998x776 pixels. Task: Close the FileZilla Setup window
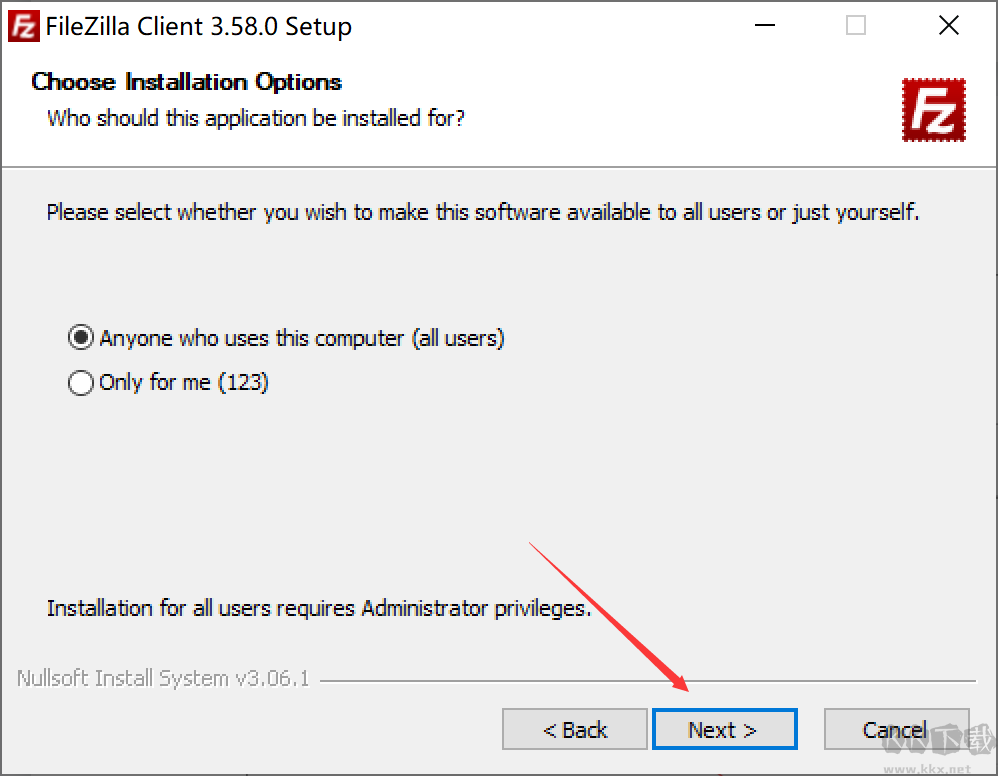tap(949, 26)
